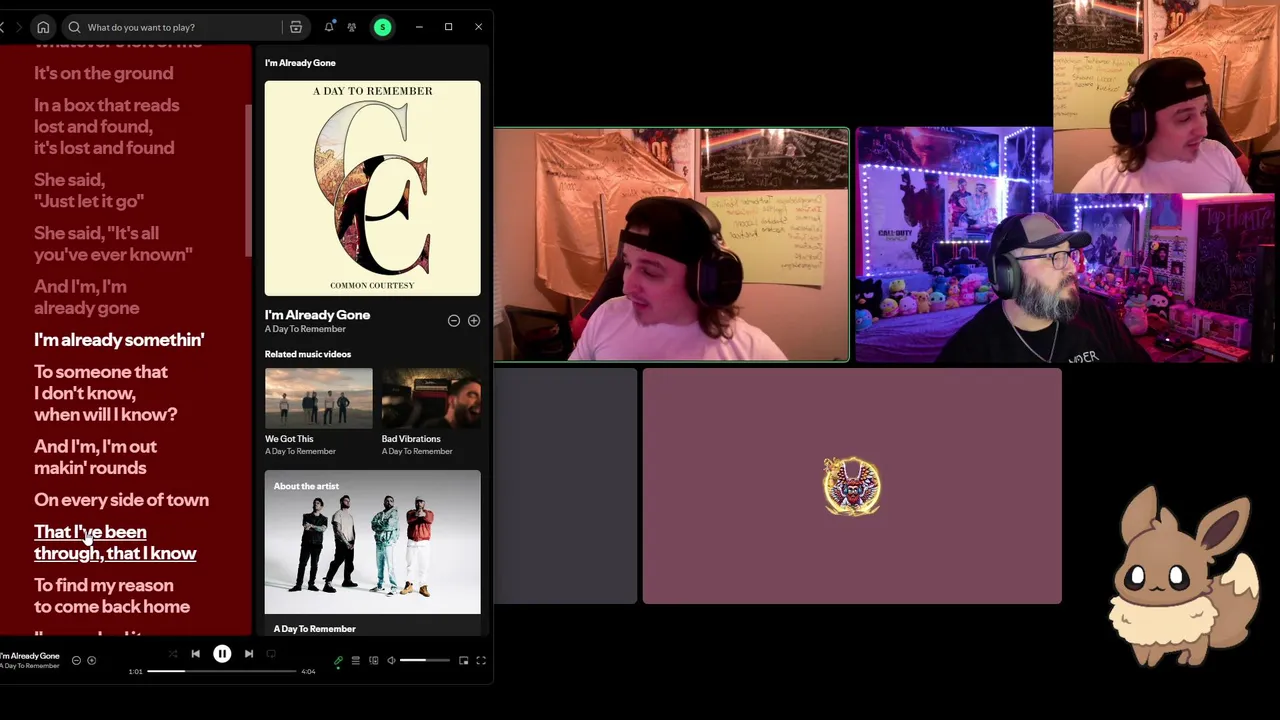The height and width of the screenshot is (720, 1280).
Task: Open the 'About the artist' band photo card
Action: (372, 541)
